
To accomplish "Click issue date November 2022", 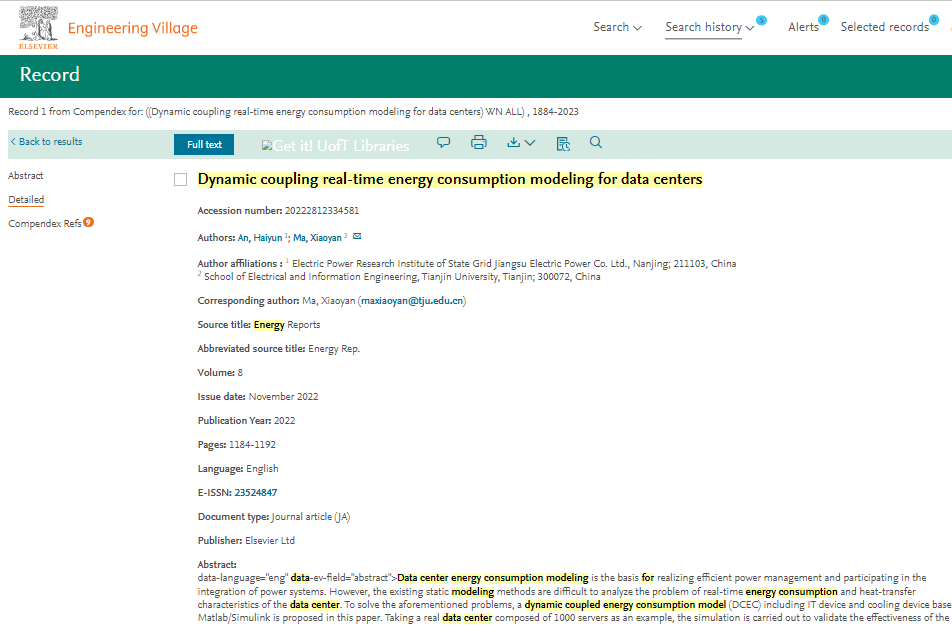I will click(x=284, y=396).
